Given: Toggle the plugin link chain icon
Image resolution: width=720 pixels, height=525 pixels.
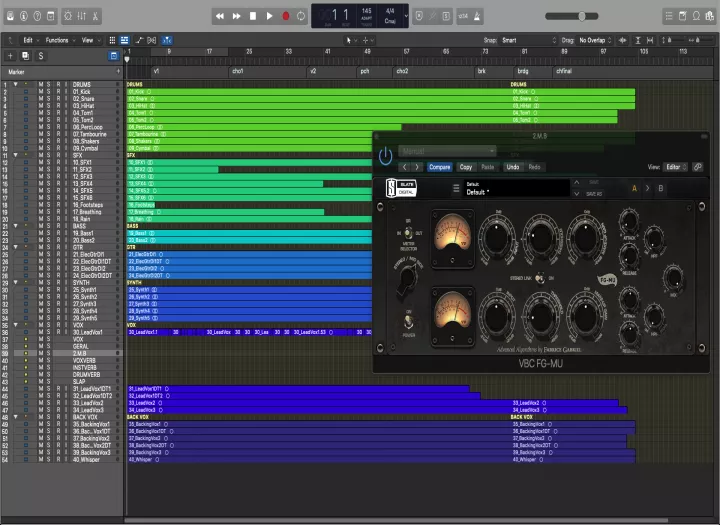Looking at the screenshot, I should [698, 167].
